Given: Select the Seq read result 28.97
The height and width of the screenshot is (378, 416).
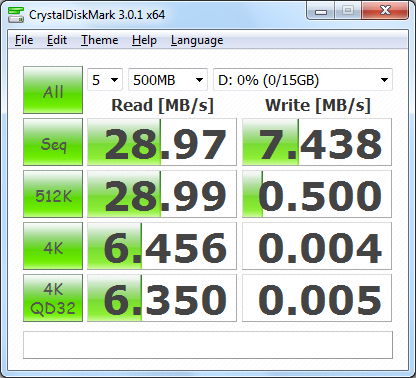Looking at the screenshot, I should click(x=162, y=142).
